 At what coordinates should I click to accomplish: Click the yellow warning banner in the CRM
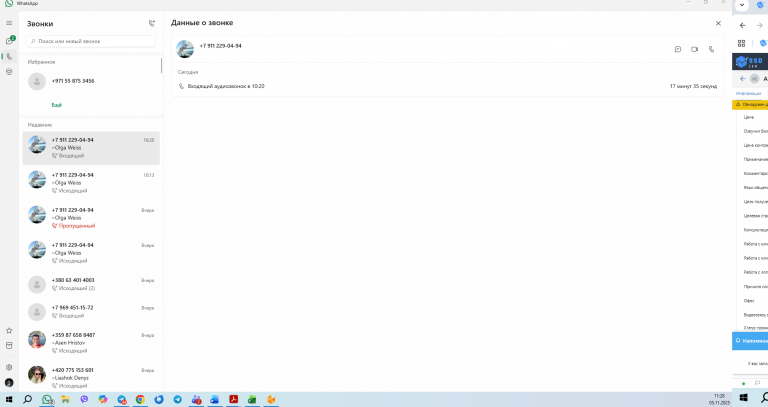tap(750, 104)
